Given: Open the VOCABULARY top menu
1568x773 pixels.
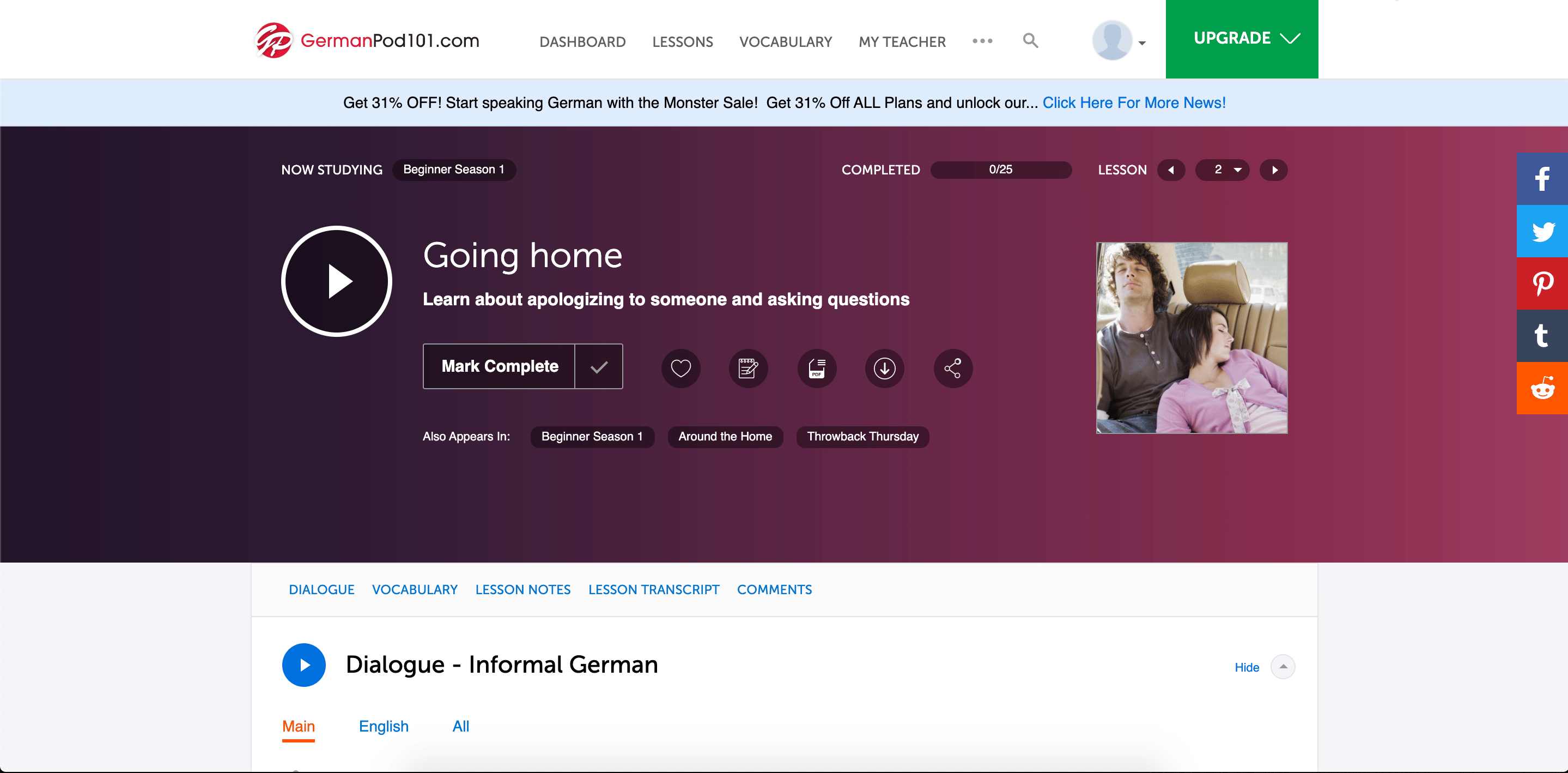Looking at the screenshot, I should [x=785, y=42].
